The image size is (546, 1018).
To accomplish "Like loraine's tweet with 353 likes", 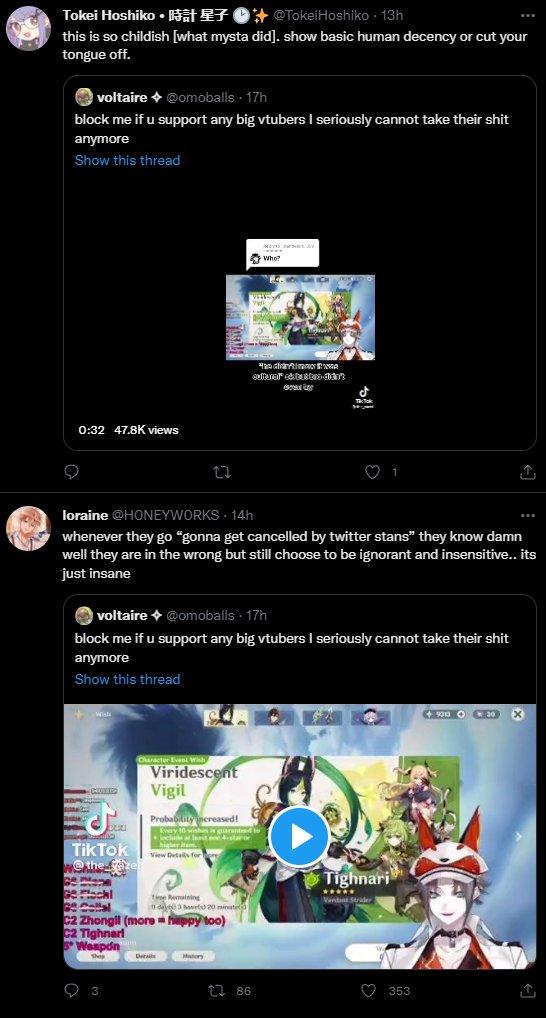I will coord(368,990).
